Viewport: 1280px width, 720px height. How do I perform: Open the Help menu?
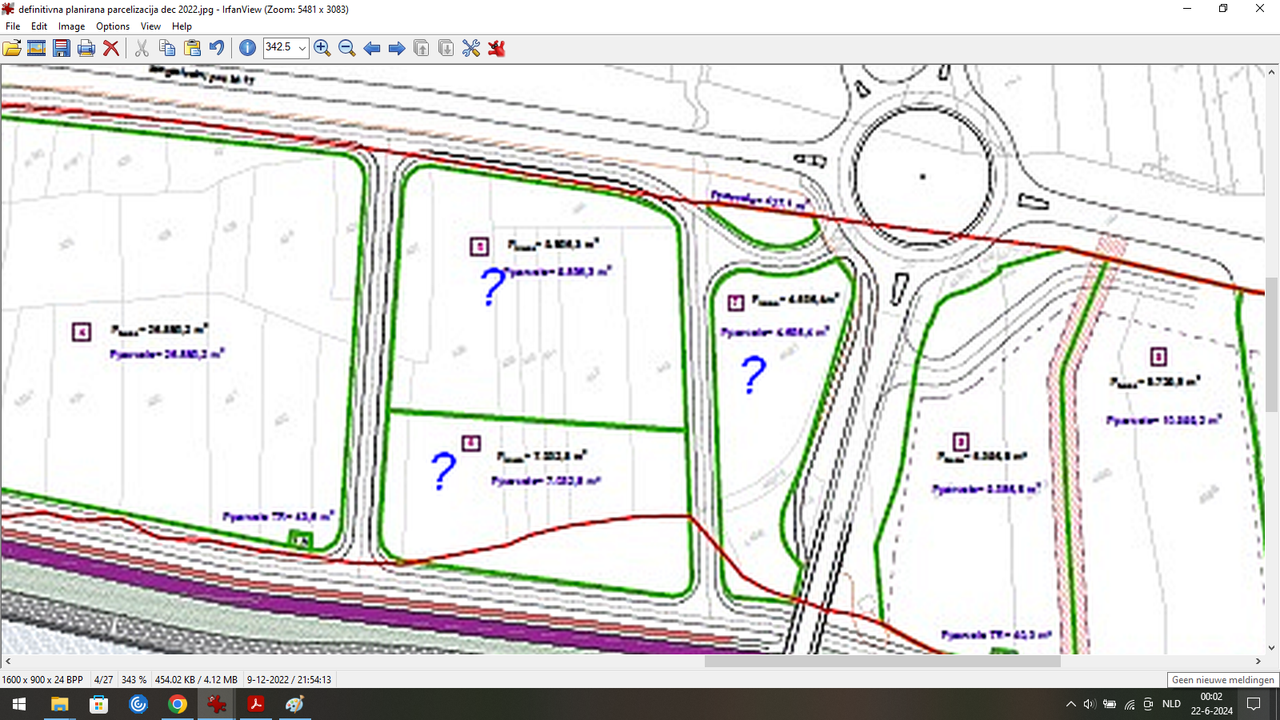(x=182, y=26)
